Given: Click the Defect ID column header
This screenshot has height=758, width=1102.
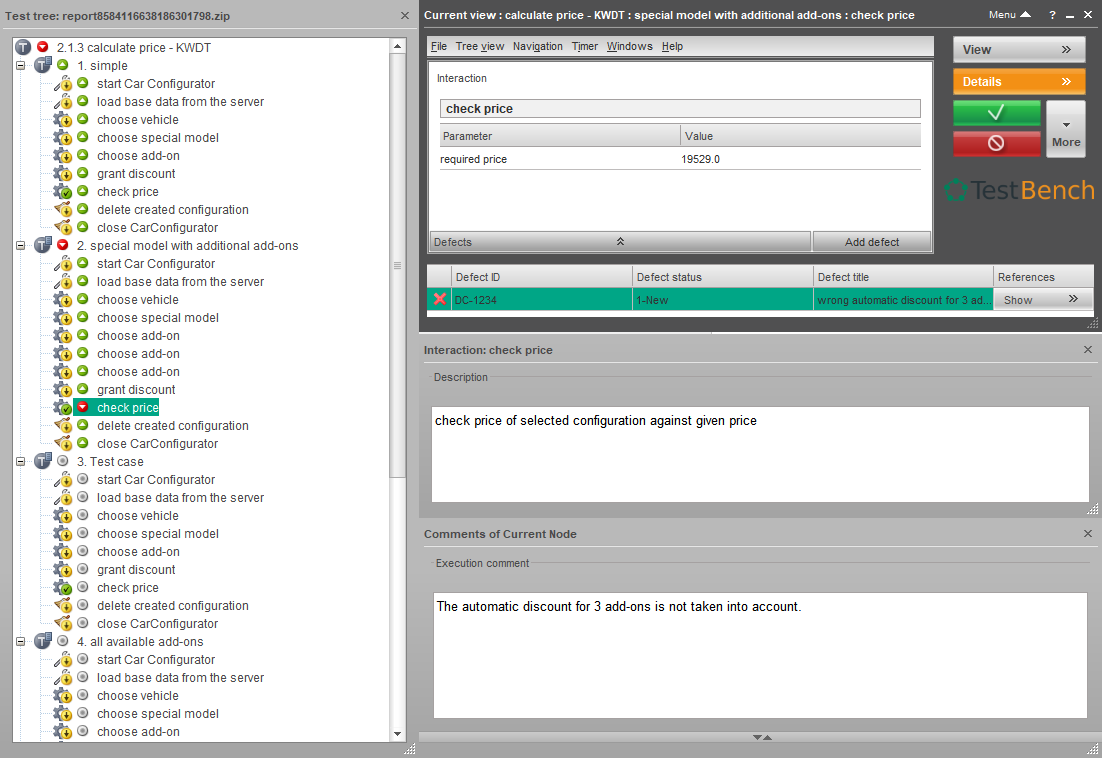Looking at the screenshot, I should (541, 277).
